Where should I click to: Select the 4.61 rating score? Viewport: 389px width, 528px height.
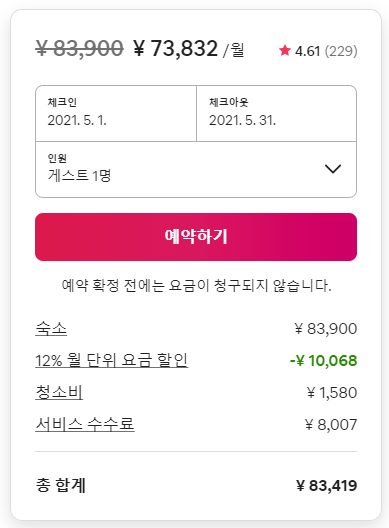307,51
